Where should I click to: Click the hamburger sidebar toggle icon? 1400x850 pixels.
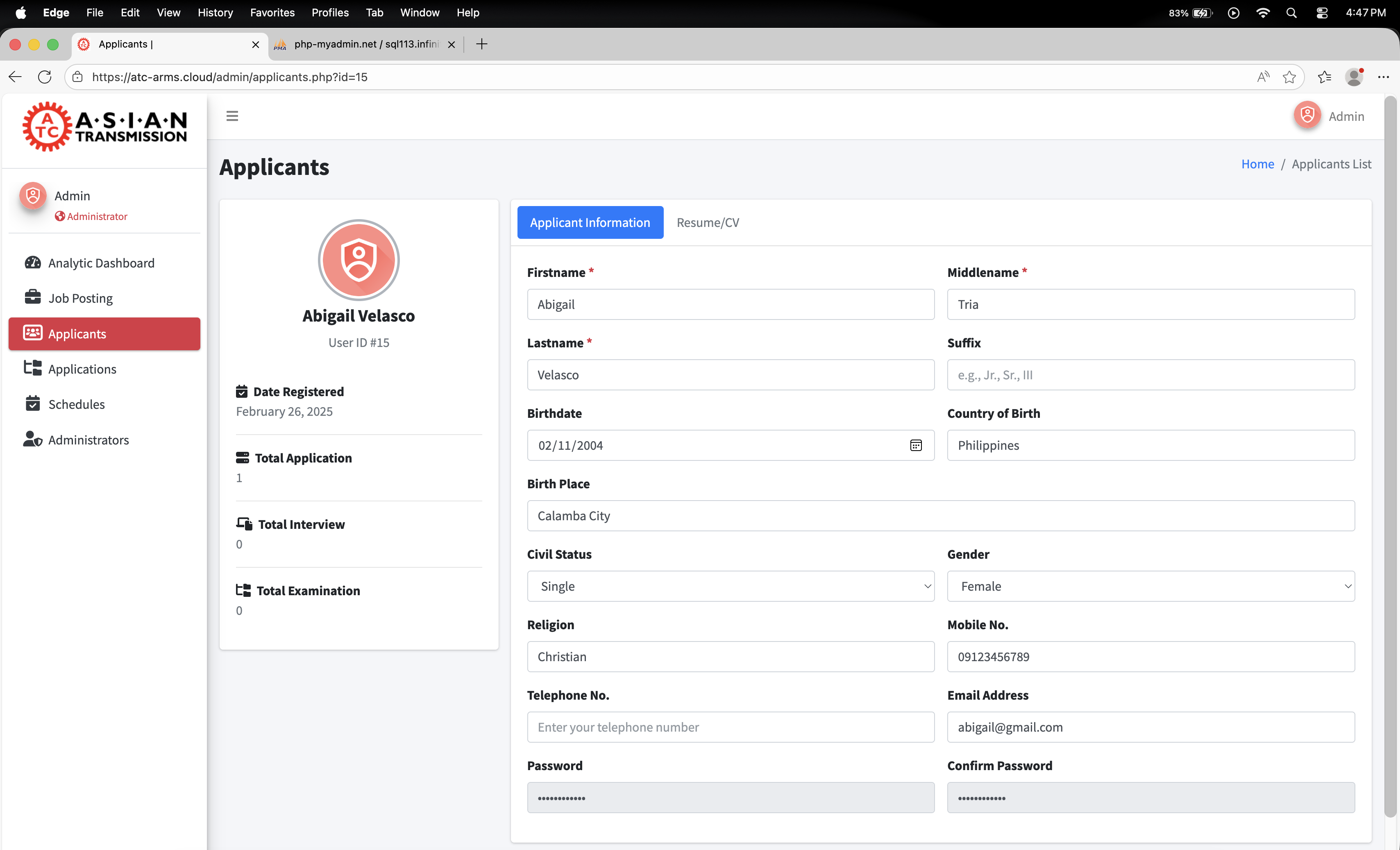coord(232,116)
